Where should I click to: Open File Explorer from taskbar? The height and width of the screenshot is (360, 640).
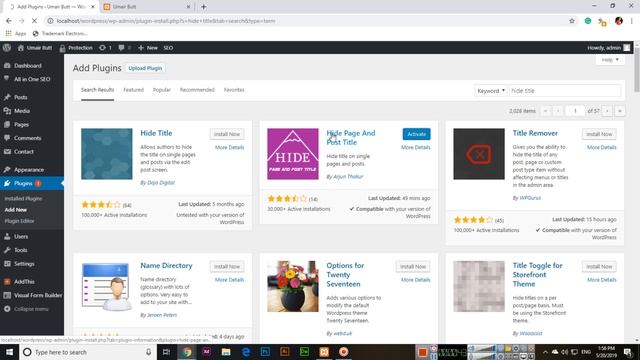226,352
